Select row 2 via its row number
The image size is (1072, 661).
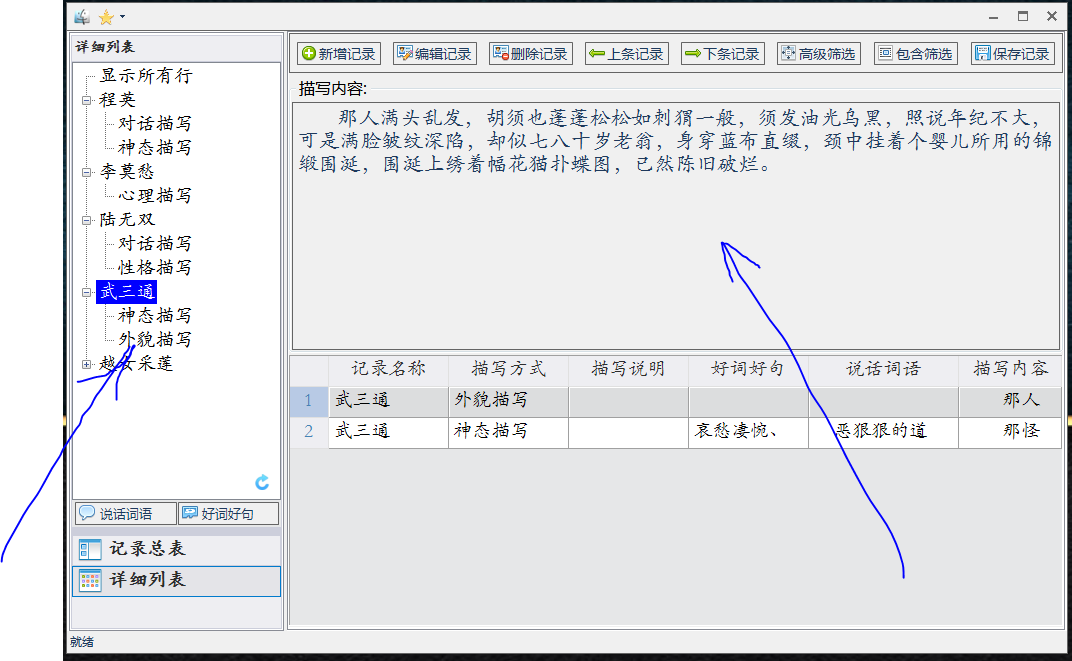(x=309, y=432)
